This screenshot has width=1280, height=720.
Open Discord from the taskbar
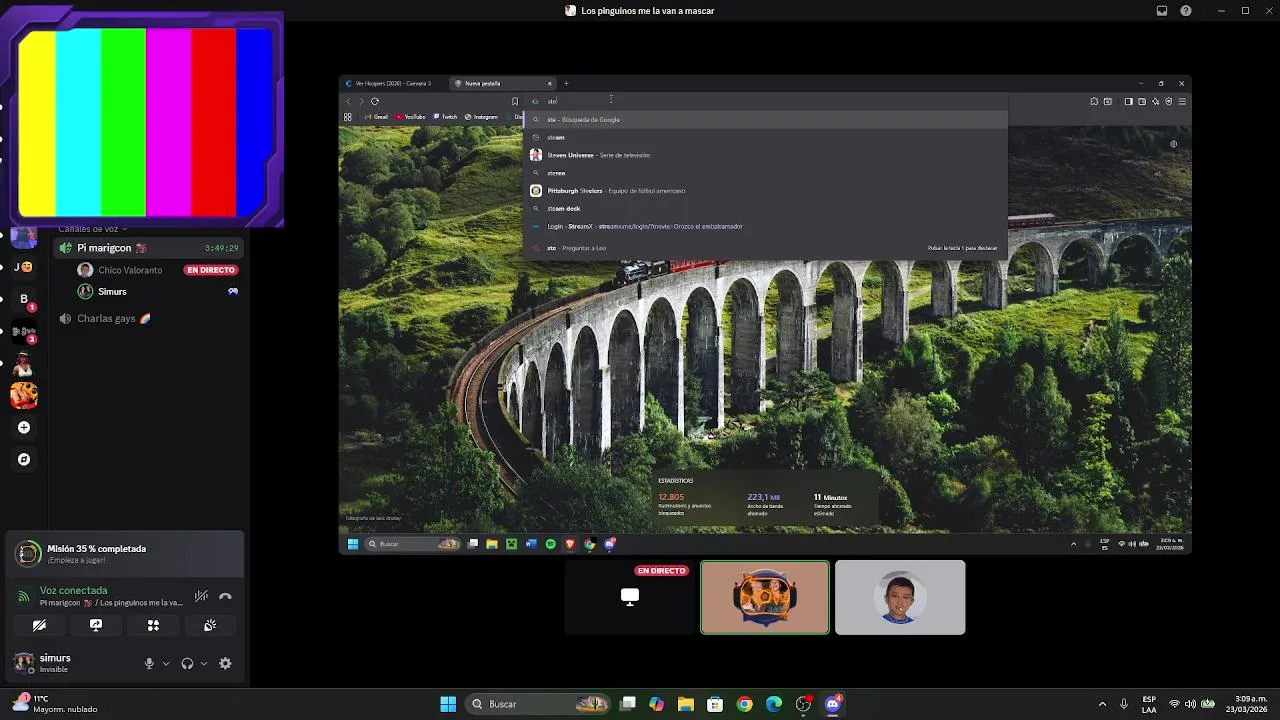833,704
